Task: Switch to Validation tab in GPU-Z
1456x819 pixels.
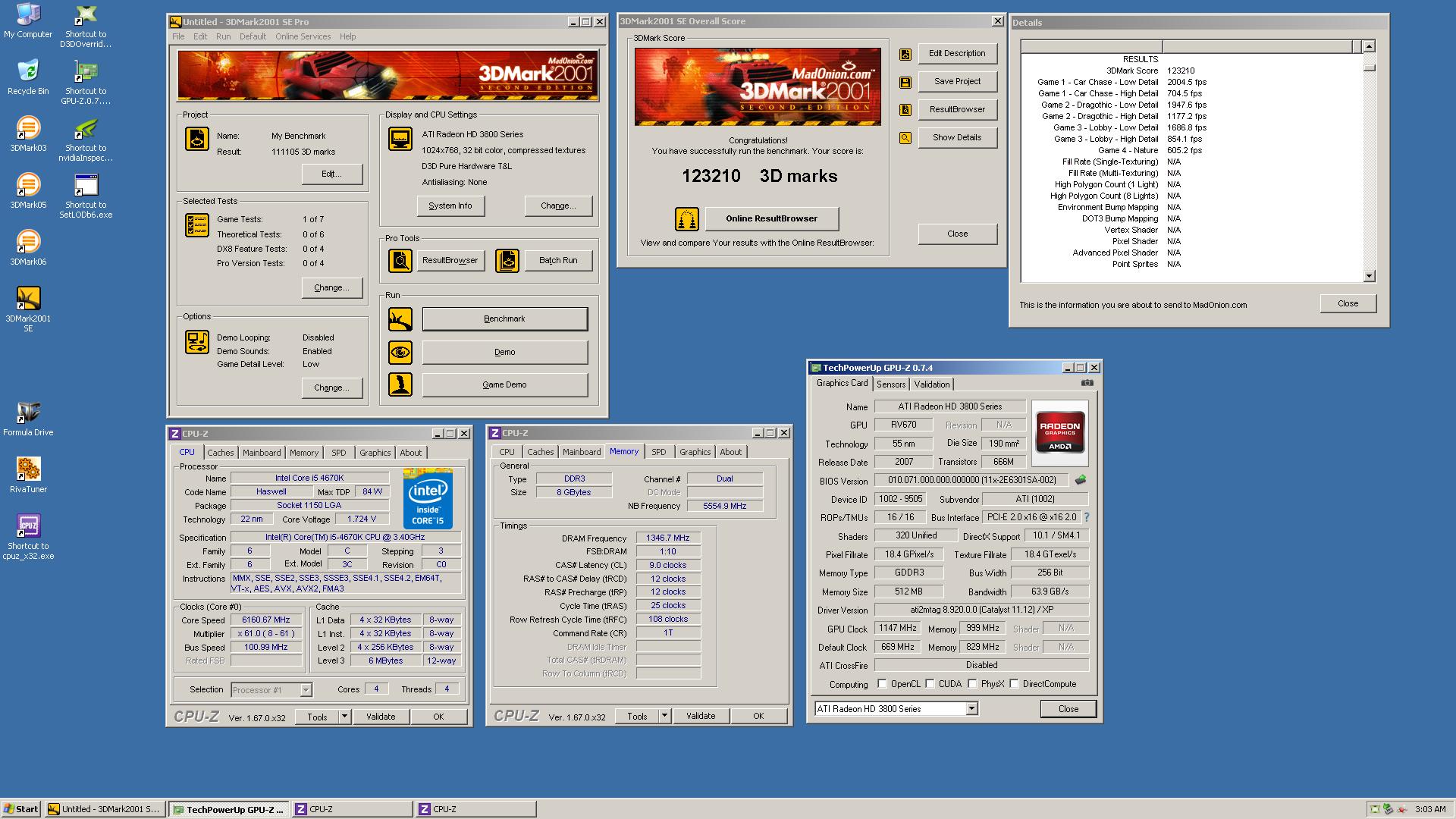Action: point(931,384)
